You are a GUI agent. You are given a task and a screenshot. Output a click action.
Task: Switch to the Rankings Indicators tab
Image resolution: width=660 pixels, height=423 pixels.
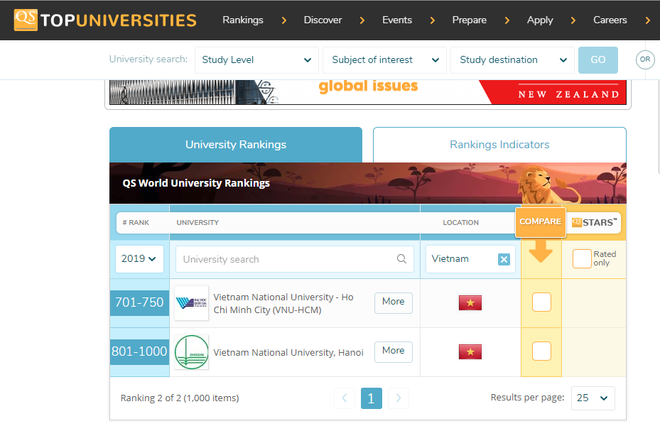(499, 145)
